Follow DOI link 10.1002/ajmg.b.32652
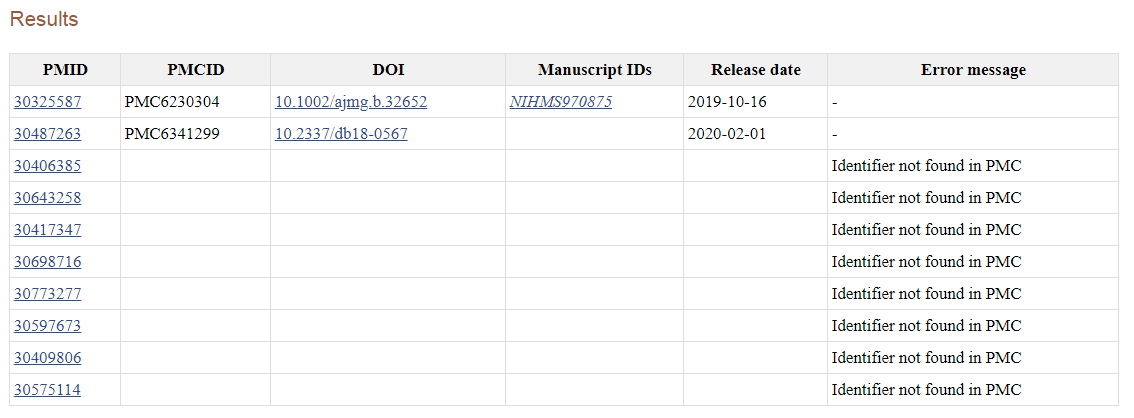Screen dimensions: 1134x418 (351, 102)
